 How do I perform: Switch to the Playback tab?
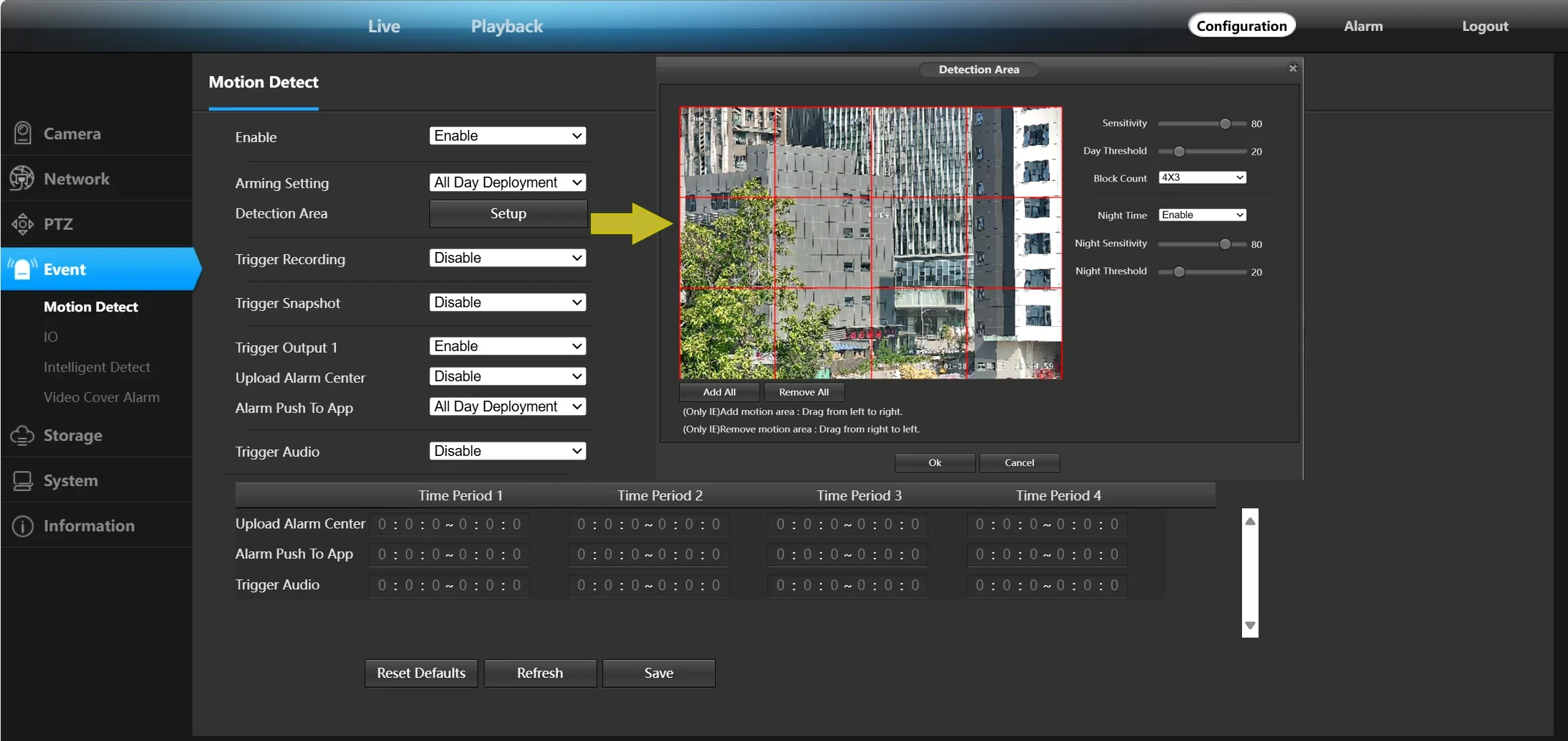click(x=506, y=27)
